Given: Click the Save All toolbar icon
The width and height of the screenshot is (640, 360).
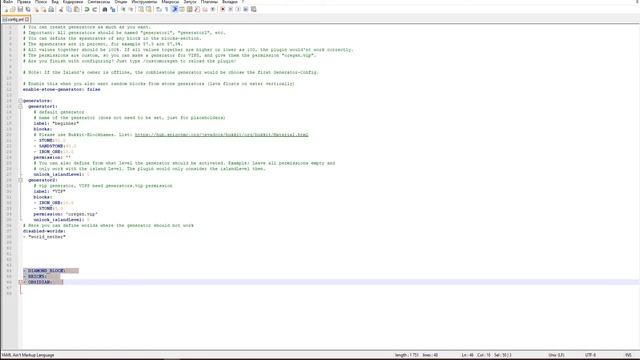Looking at the screenshot, I should click(28, 9).
